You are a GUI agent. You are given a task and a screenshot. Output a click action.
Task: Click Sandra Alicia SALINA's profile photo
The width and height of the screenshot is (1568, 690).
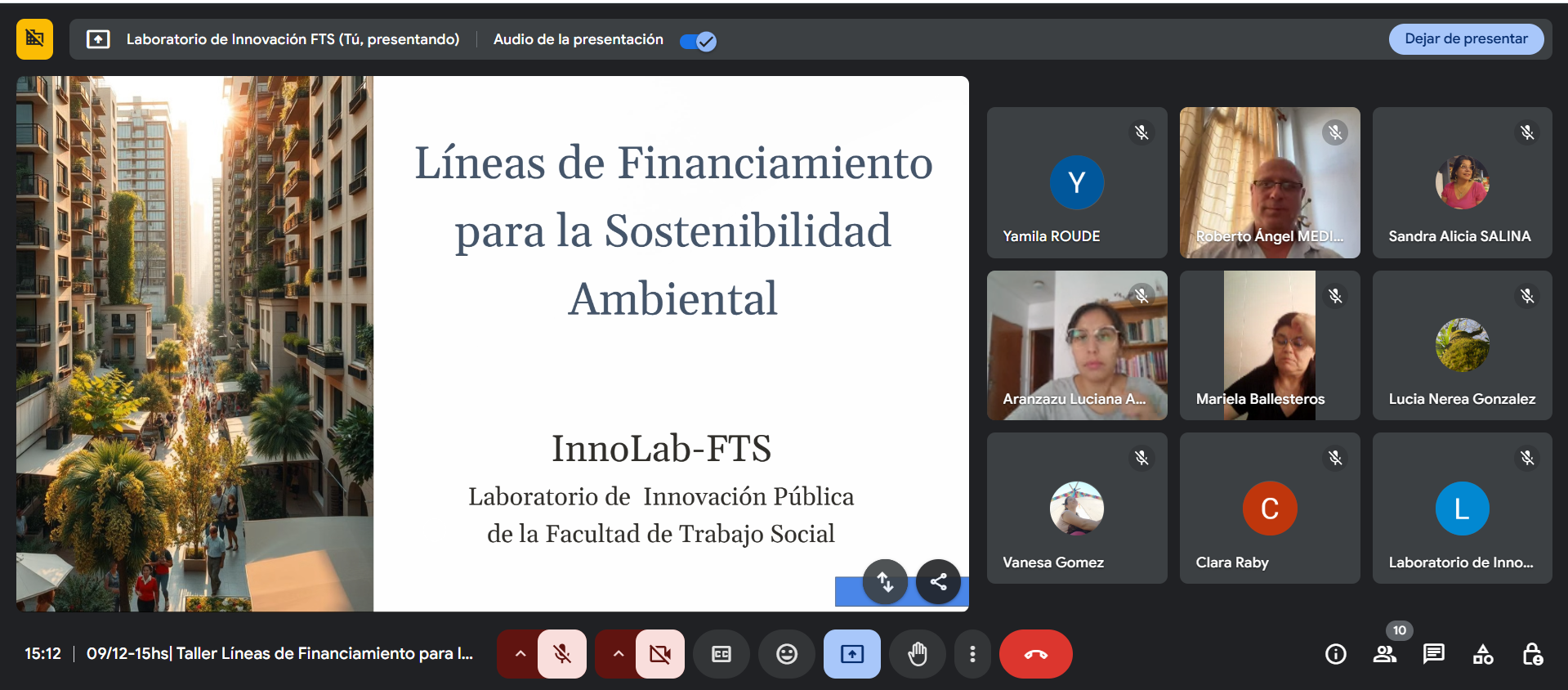tap(1463, 182)
